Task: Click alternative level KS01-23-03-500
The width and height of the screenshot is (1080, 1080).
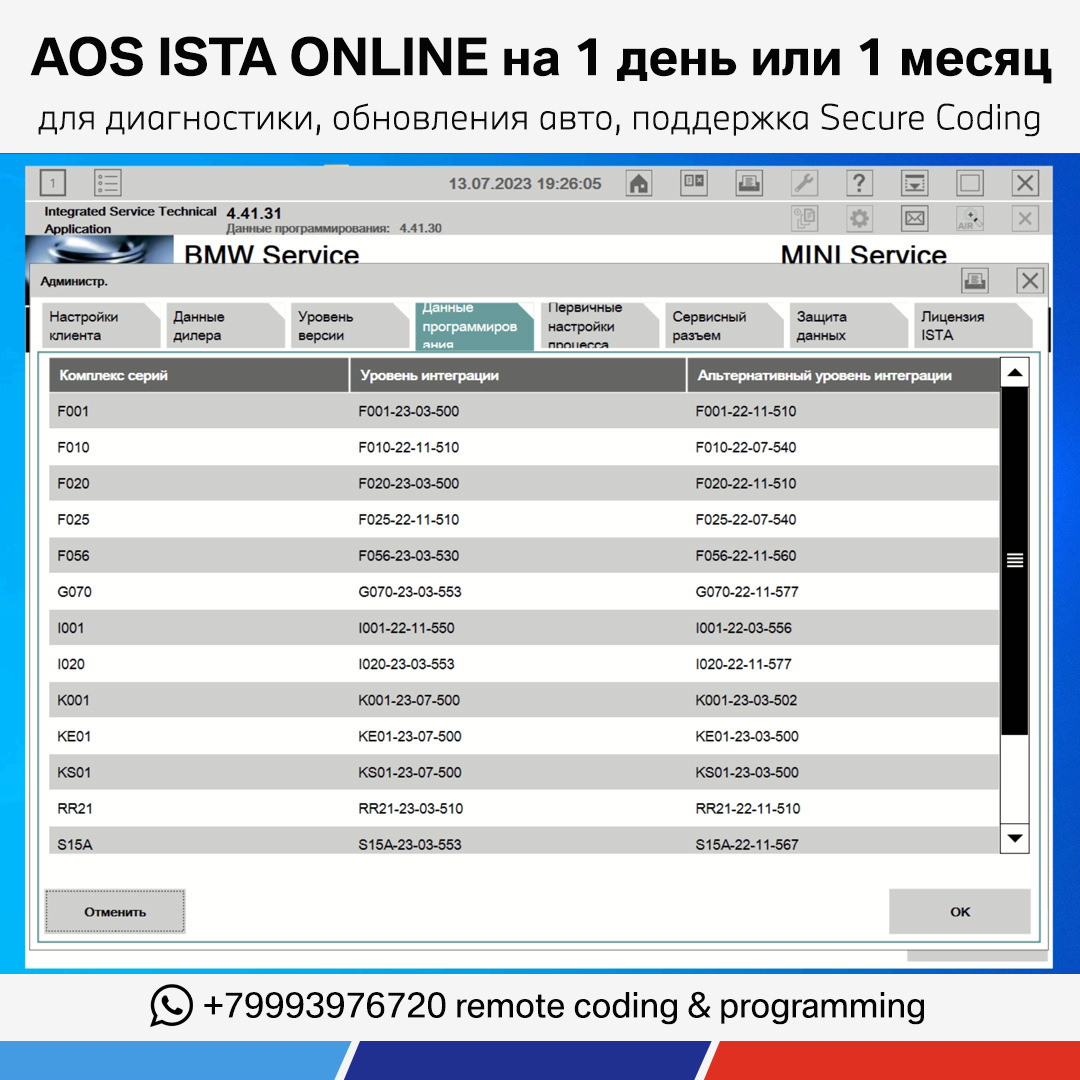Action: 747,773
